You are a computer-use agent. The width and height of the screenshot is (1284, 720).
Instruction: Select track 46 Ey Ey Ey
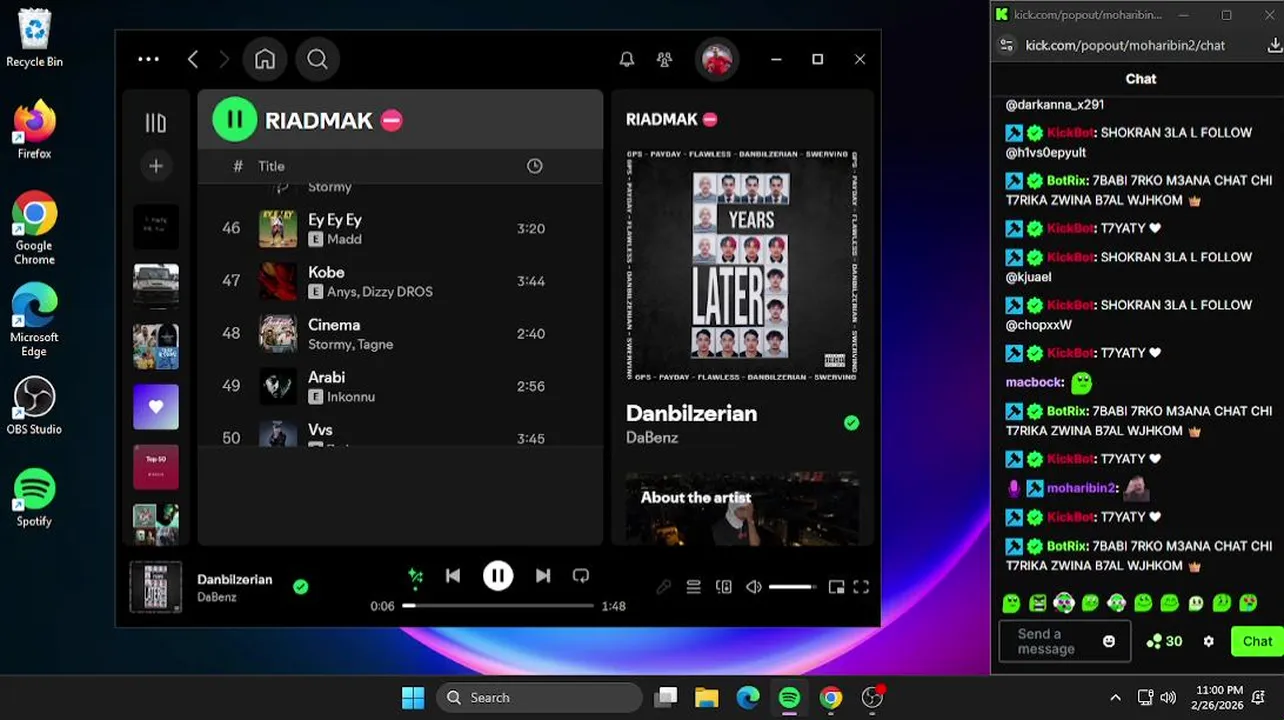click(400, 228)
